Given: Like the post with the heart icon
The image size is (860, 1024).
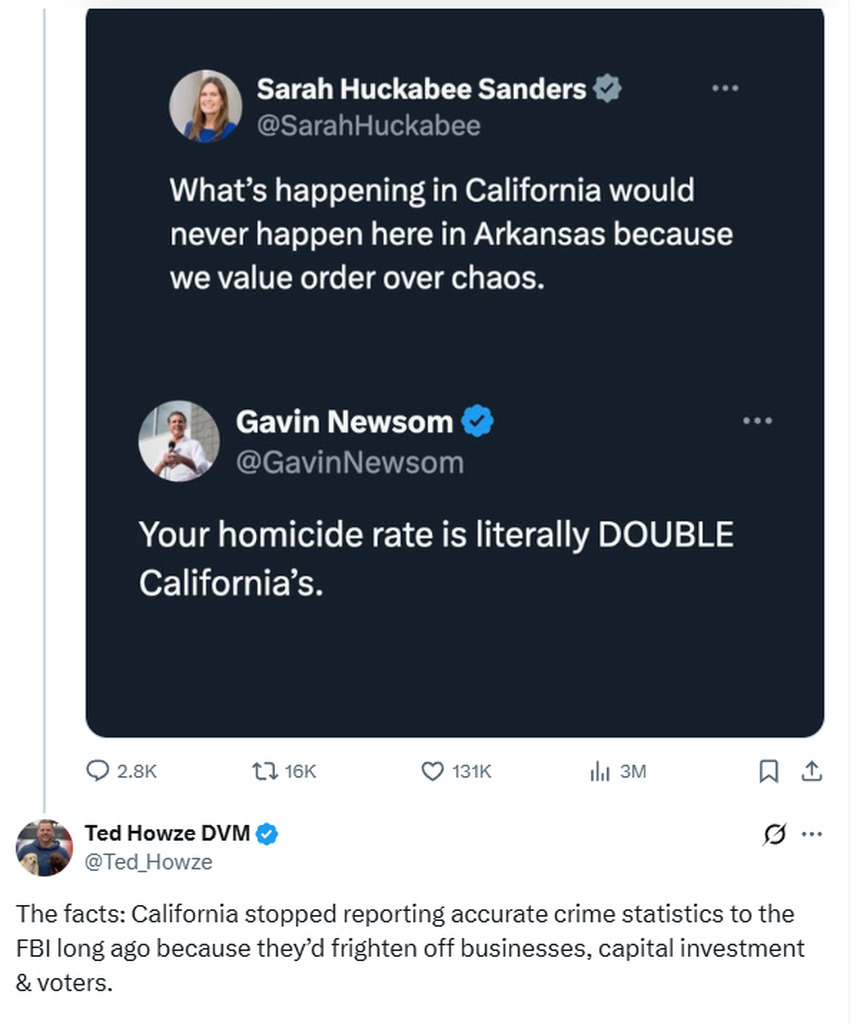Looking at the screenshot, I should pyautogui.click(x=432, y=771).
